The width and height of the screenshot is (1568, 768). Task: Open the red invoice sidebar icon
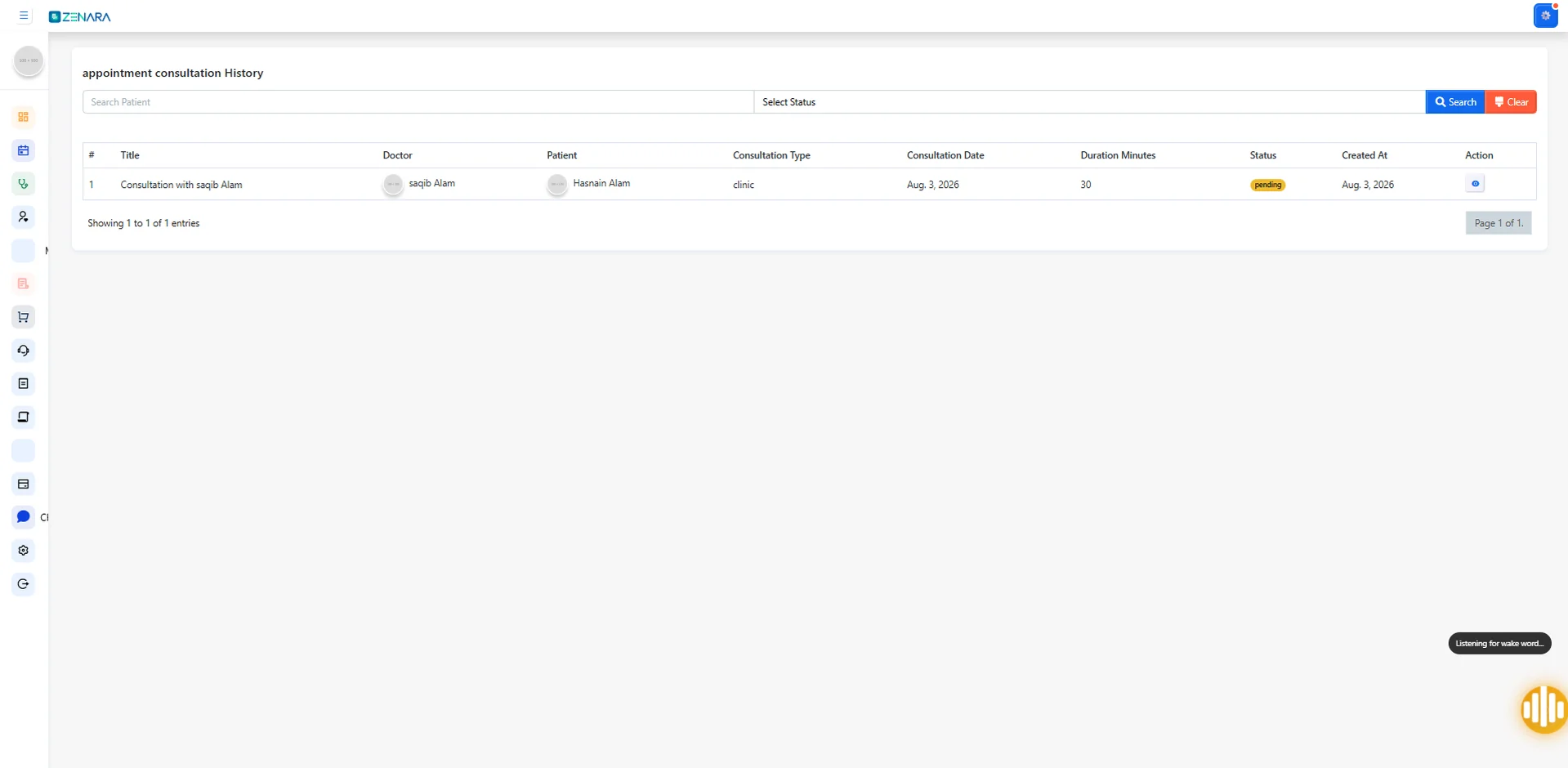tap(24, 284)
